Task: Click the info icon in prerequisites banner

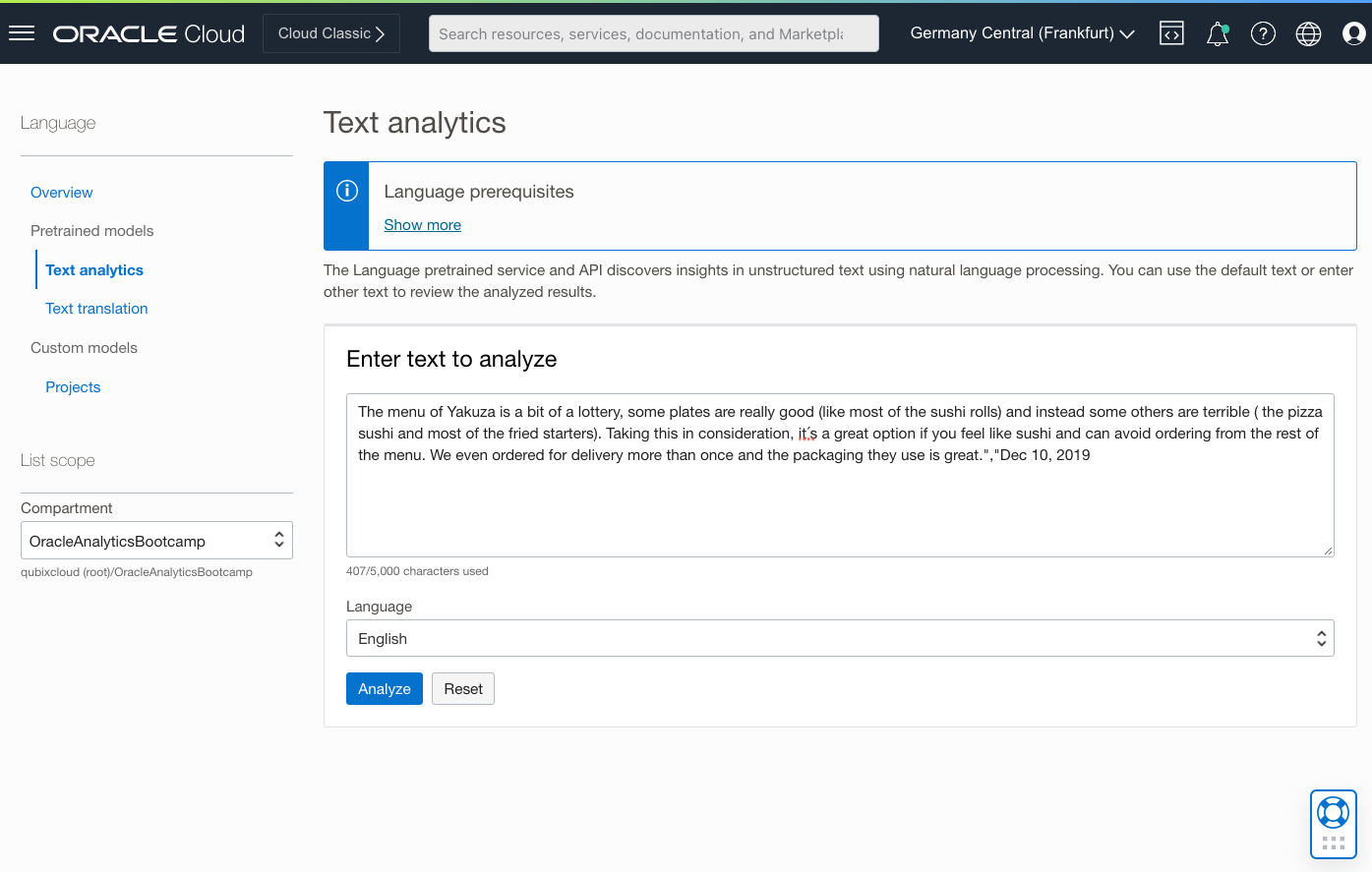Action: pos(347,191)
